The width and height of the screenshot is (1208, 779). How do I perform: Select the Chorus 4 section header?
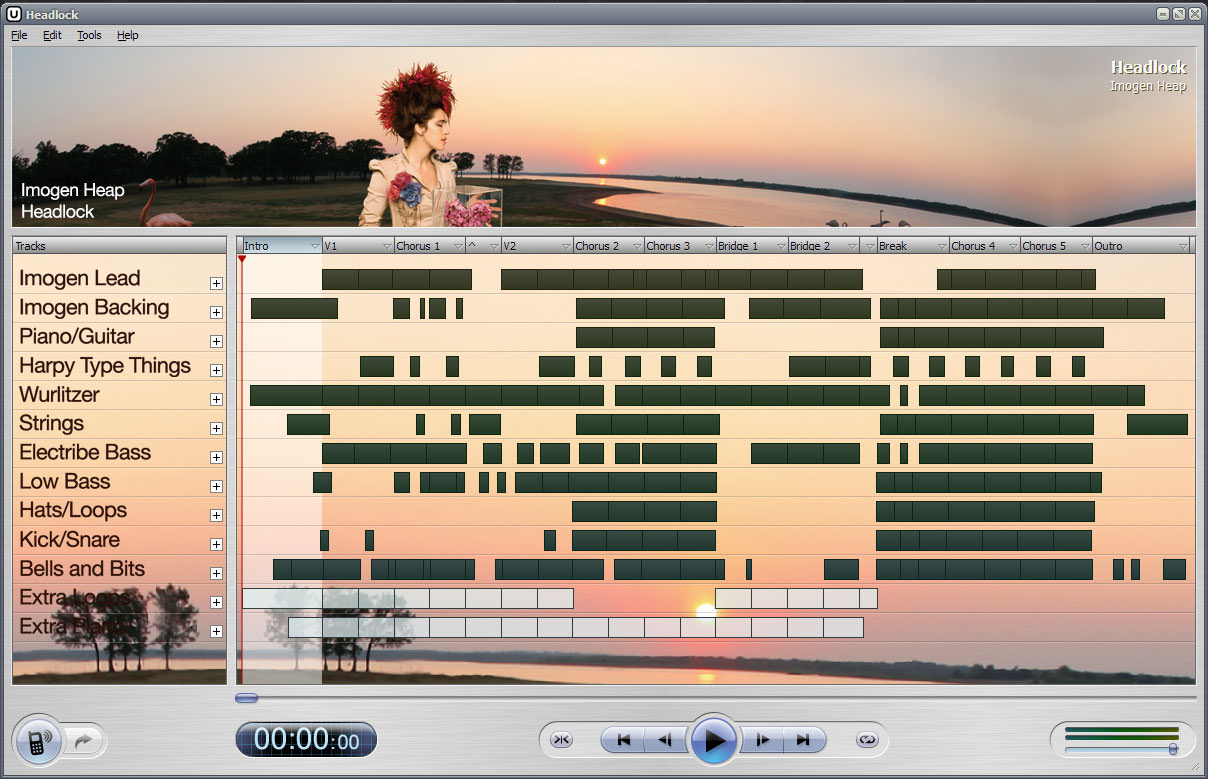pyautogui.click(x=984, y=246)
